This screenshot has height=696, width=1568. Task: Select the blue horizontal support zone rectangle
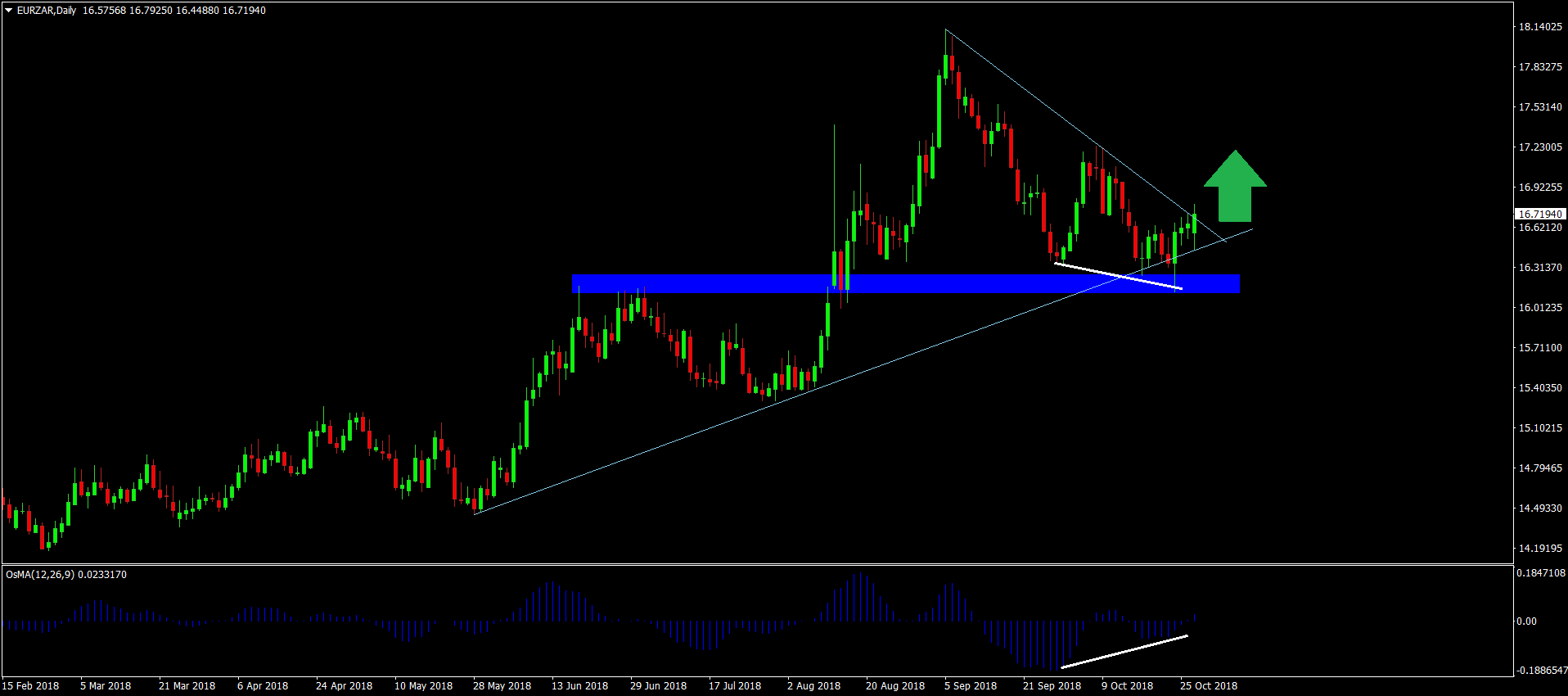(906, 283)
